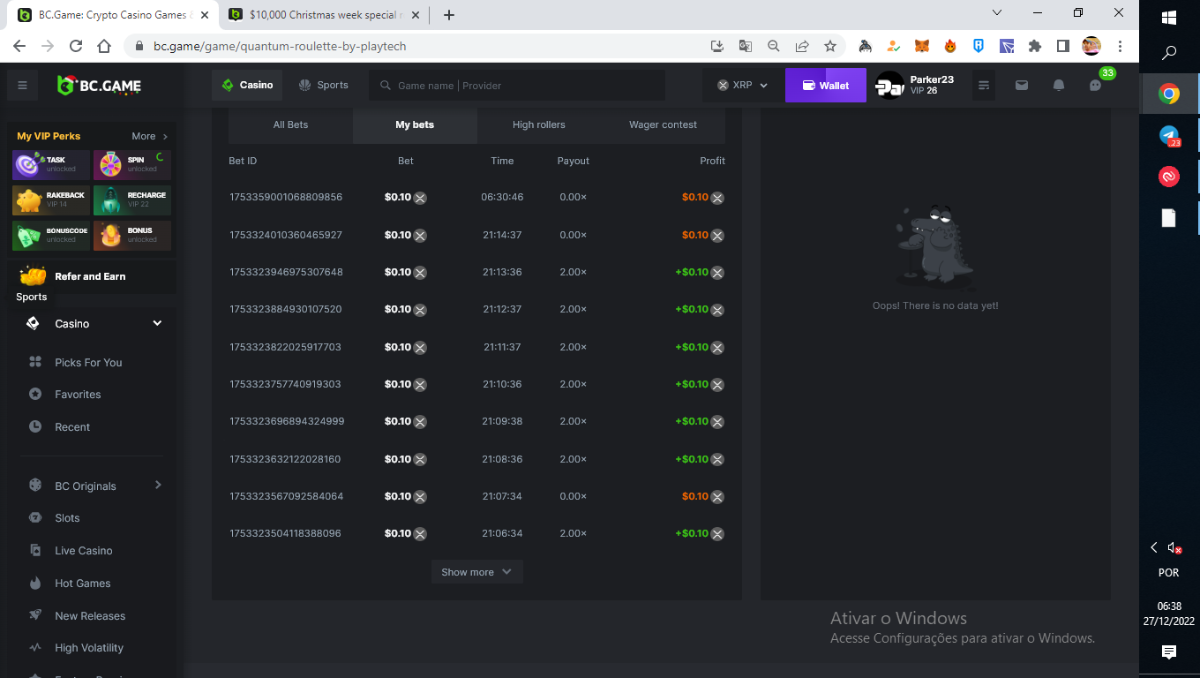The width and height of the screenshot is (1200, 678).
Task: Open the Refer and Earn link
Action: [90, 276]
